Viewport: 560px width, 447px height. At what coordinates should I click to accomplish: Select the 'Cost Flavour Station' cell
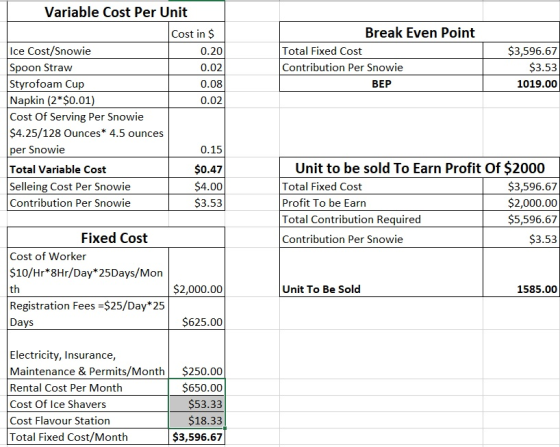88,420
